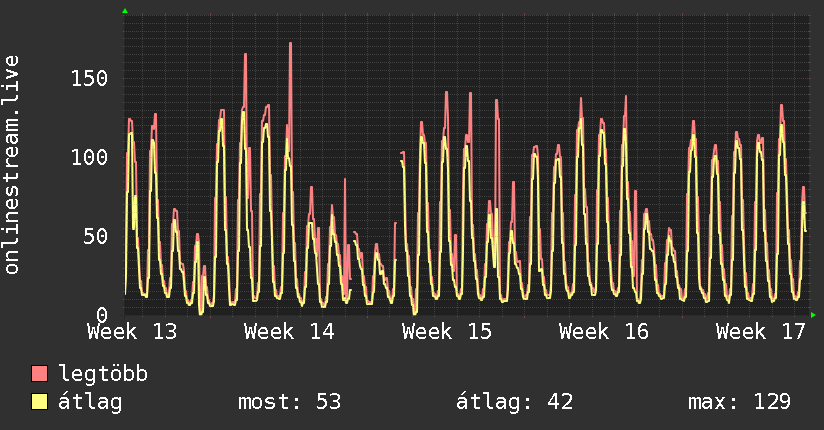Image resolution: width=824 pixels, height=430 pixels.
Task: Click the green arrow atop the y-axis
Action: 125,11
